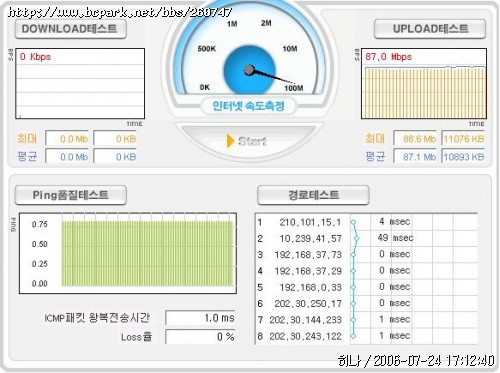
Task: Click the upload 평균 label
Action: (x=375, y=156)
